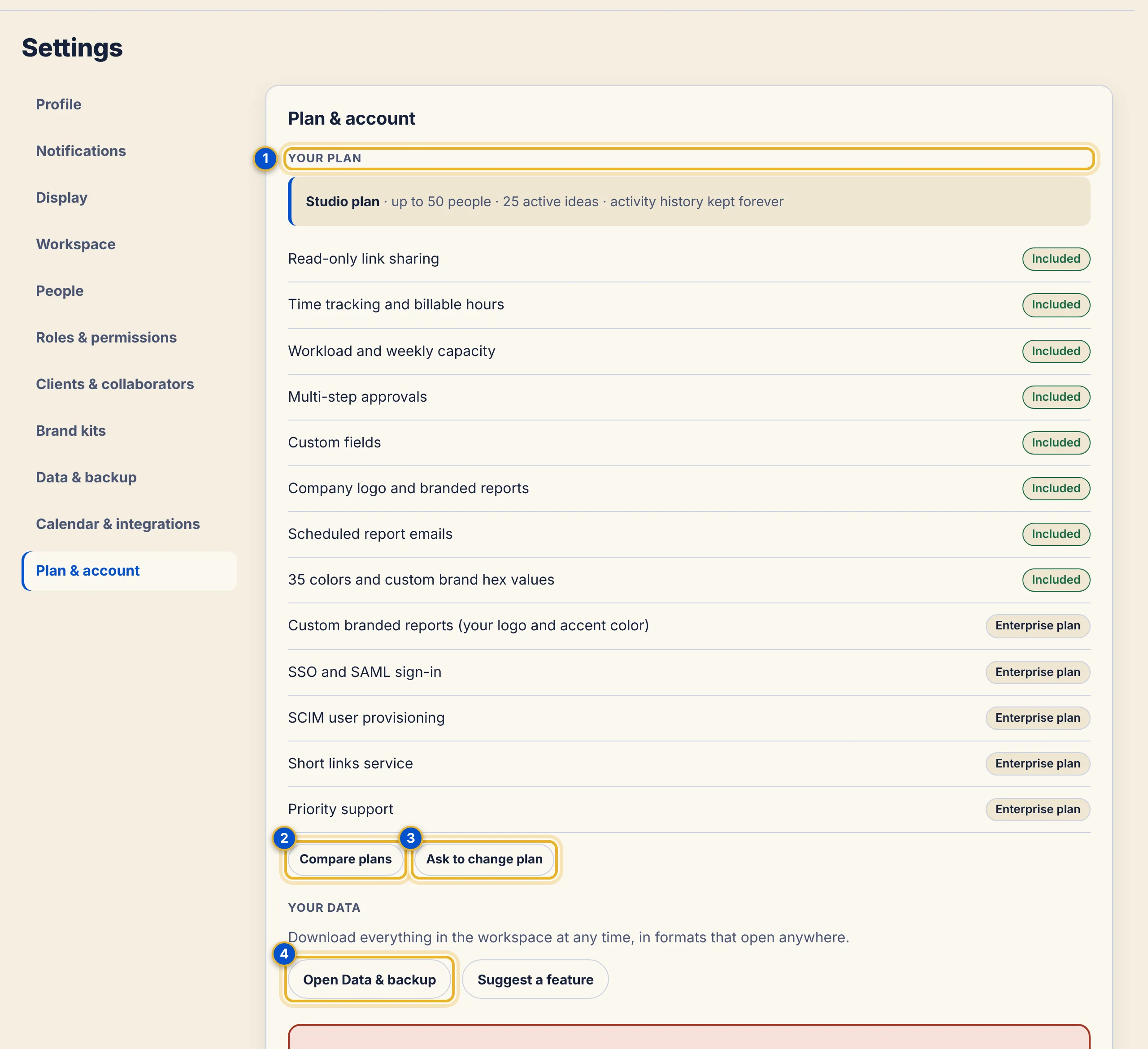The height and width of the screenshot is (1049, 1148).
Task: Click the Studio plan summary banner
Action: [x=689, y=201]
